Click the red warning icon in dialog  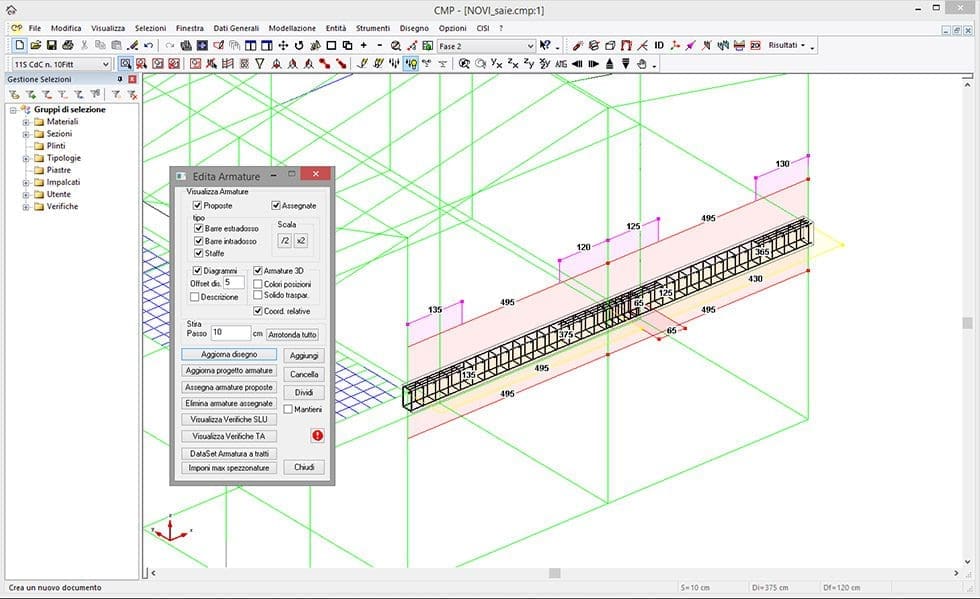(x=317, y=436)
